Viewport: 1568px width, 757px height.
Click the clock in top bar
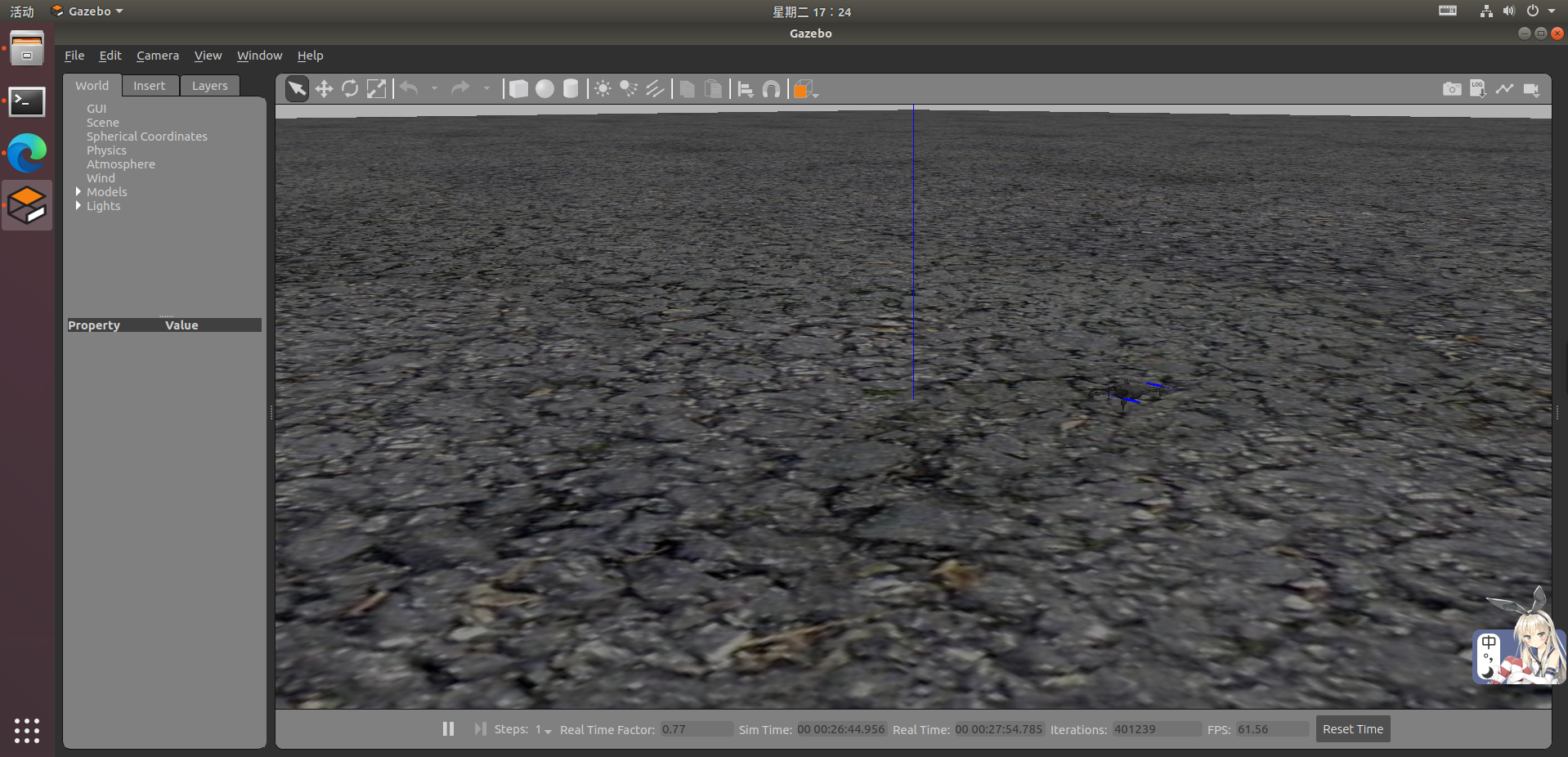coord(812,11)
